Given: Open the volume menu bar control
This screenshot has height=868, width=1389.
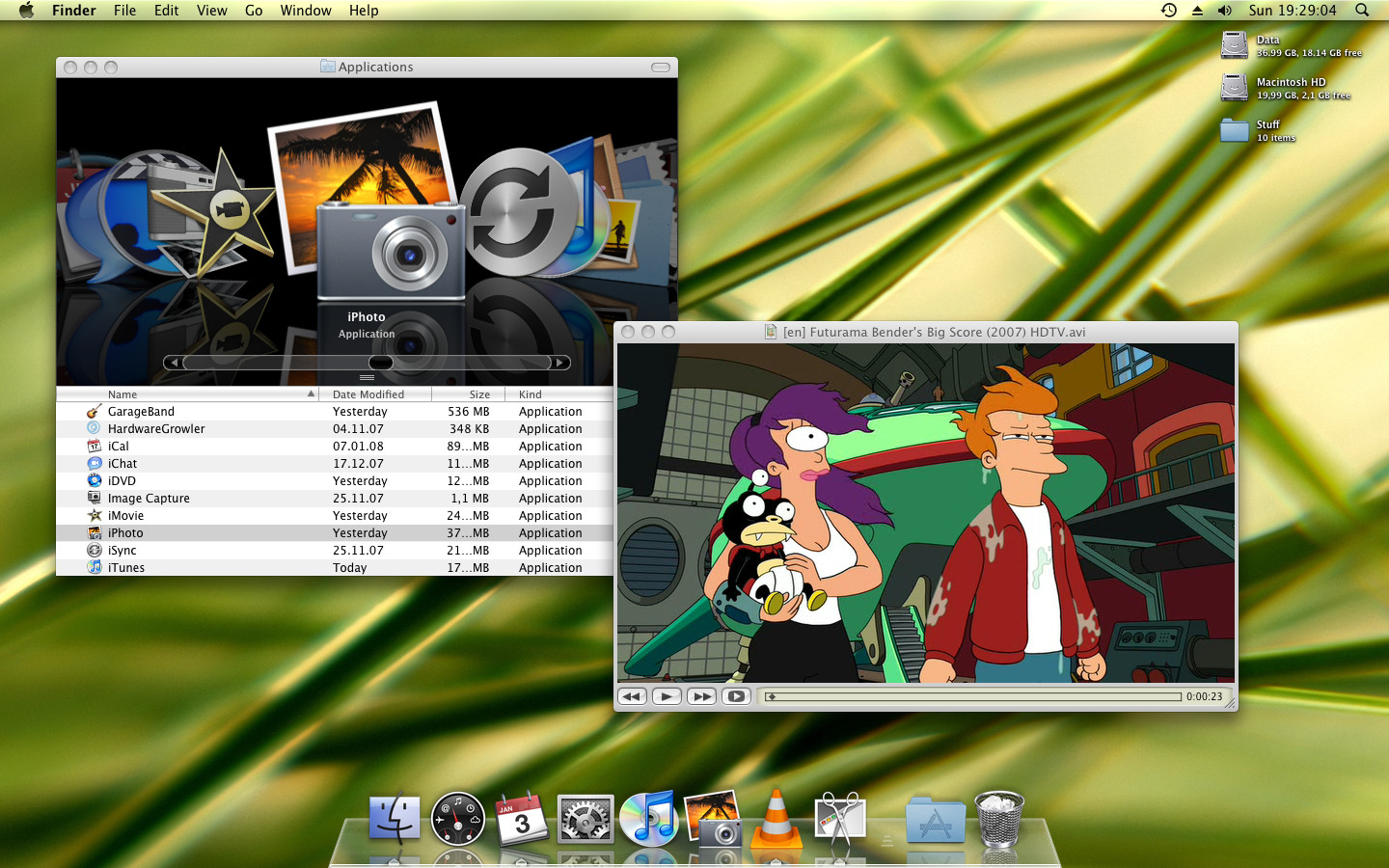Looking at the screenshot, I should [1224, 11].
